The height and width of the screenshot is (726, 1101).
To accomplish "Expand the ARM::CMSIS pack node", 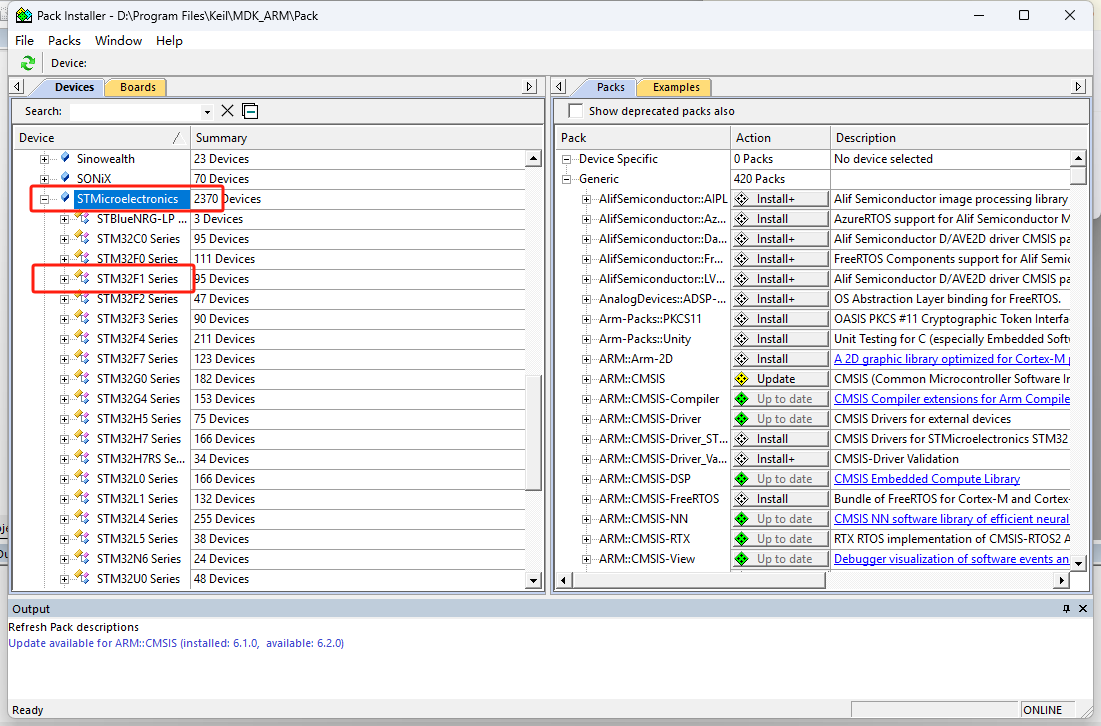I will [586, 379].
